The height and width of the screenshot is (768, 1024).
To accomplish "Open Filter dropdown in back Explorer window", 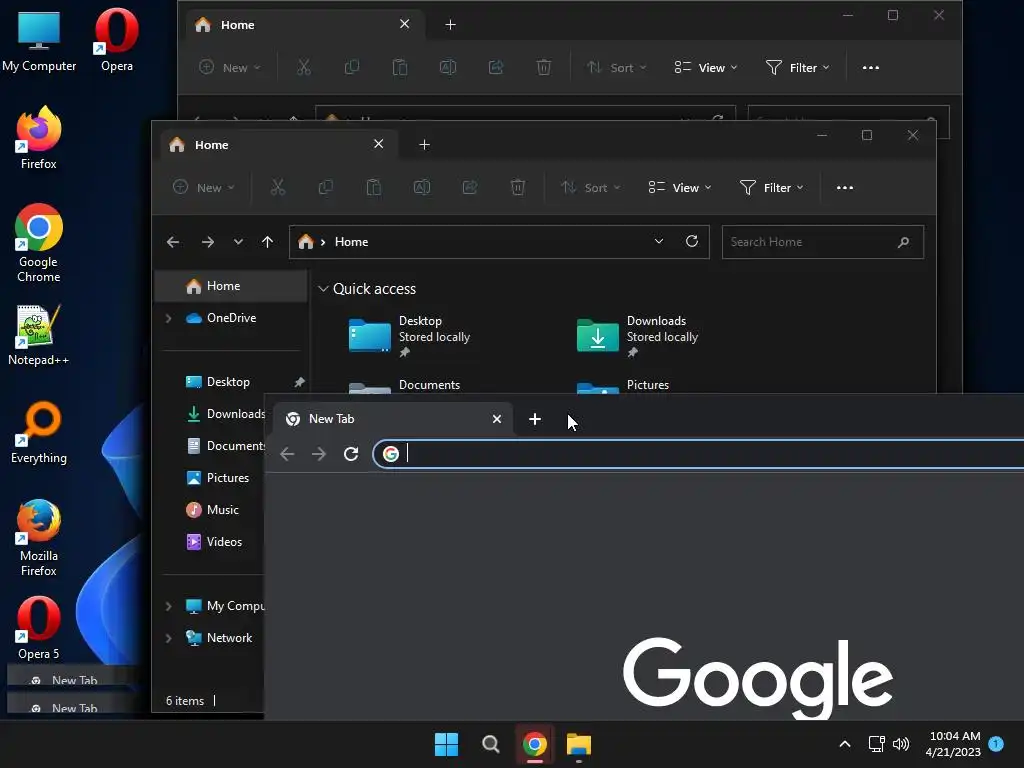I will 797,67.
